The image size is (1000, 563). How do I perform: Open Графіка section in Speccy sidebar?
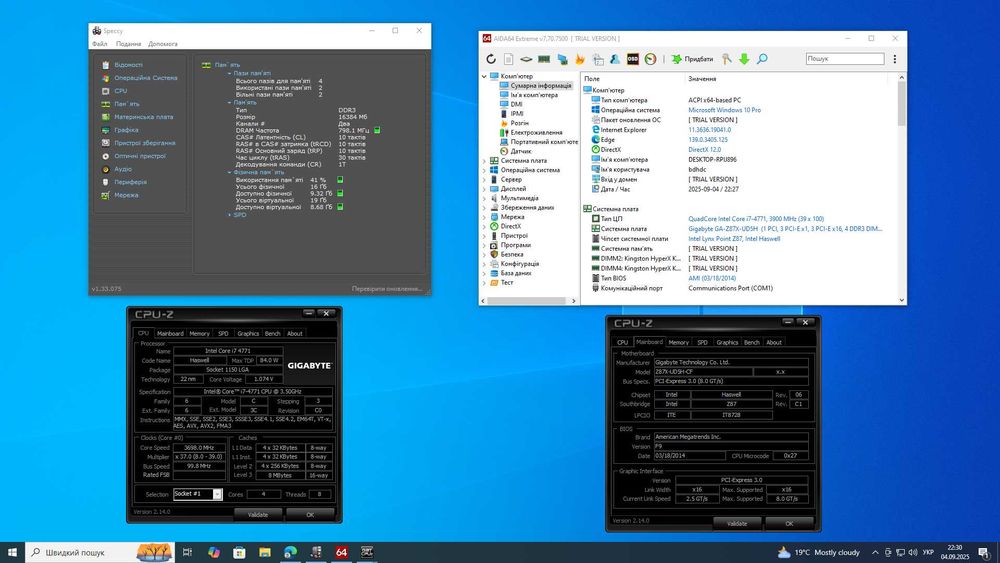pyautogui.click(x=126, y=129)
